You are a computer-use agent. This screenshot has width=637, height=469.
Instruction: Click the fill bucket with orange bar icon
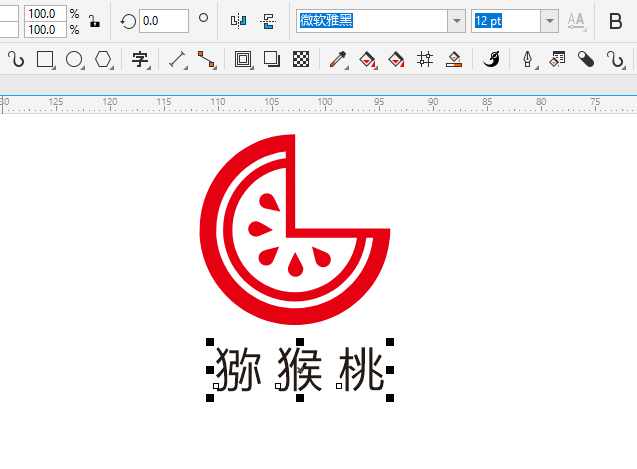(x=454, y=59)
